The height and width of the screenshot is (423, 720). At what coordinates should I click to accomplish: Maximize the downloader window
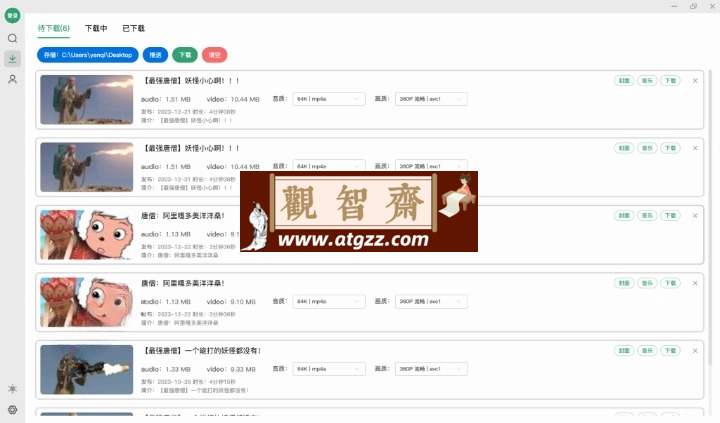click(x=693, y=6)
